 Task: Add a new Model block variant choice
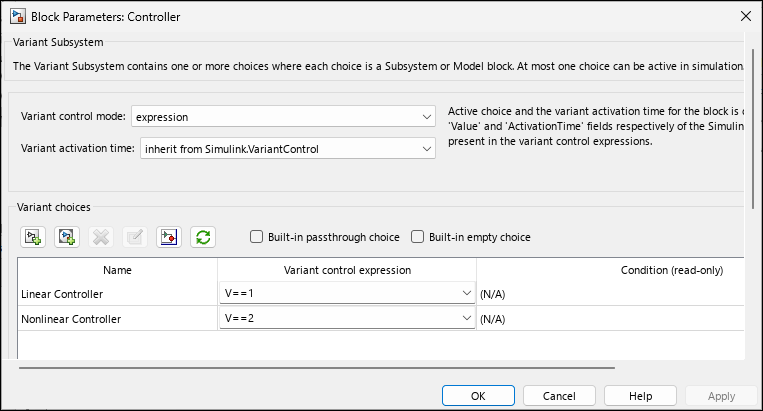67,237
